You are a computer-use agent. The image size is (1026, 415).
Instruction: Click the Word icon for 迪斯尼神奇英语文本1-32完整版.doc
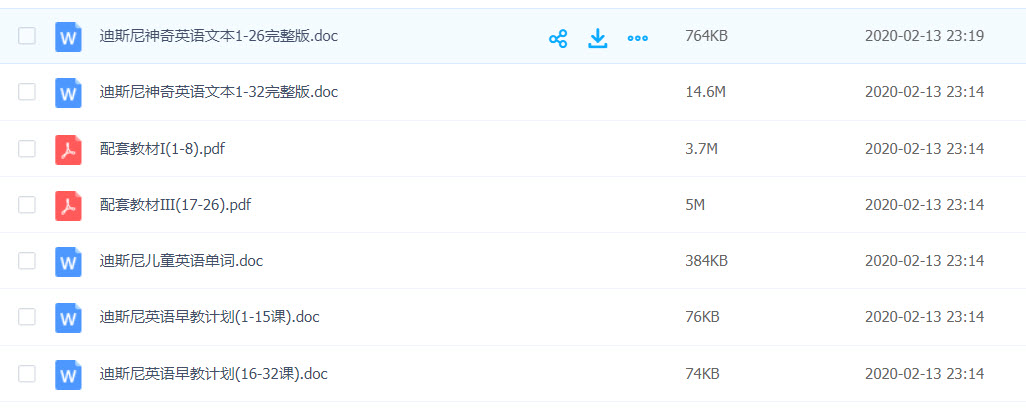pyautogui.click(x=68, y=93)
